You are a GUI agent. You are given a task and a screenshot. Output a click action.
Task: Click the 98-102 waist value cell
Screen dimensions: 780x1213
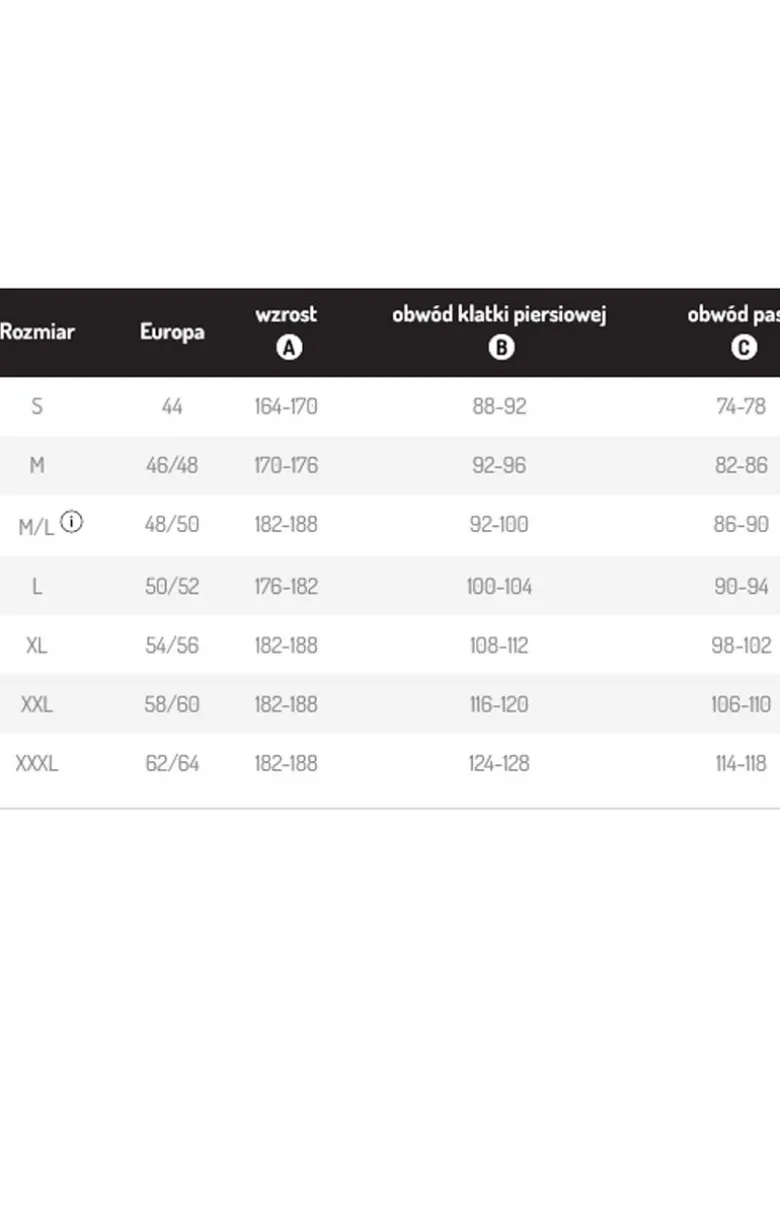click(x=741, y=645)
